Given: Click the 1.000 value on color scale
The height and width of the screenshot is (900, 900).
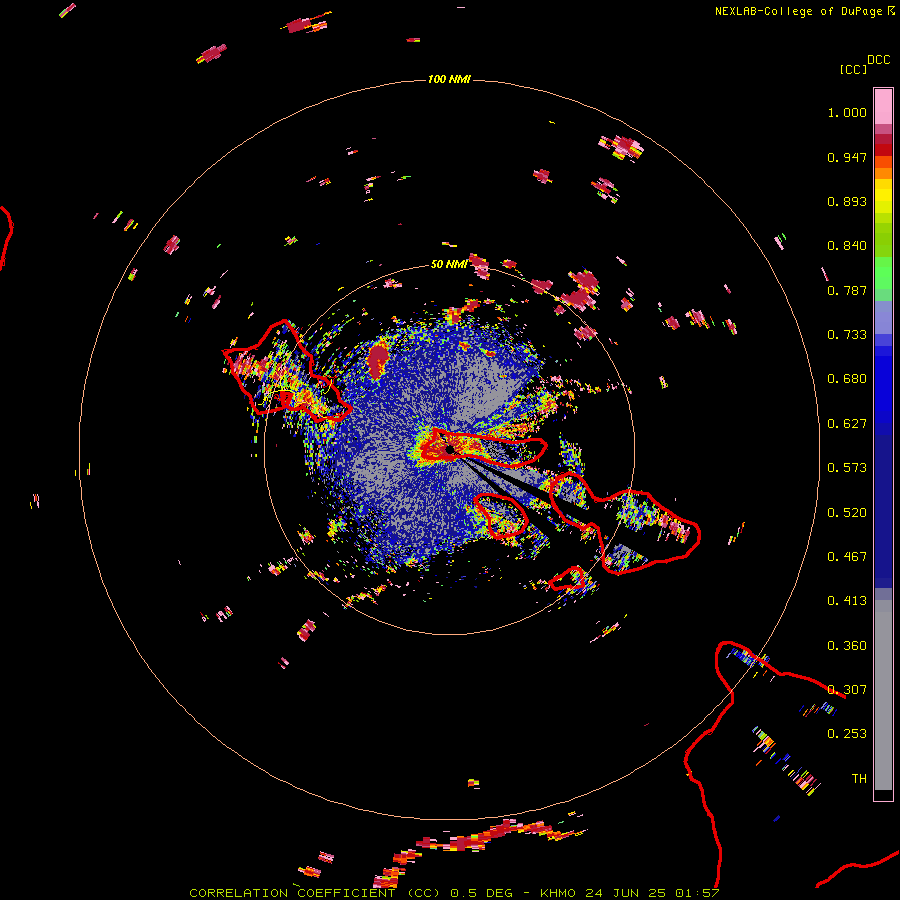Looking at the screenshot, I should 847,112.
